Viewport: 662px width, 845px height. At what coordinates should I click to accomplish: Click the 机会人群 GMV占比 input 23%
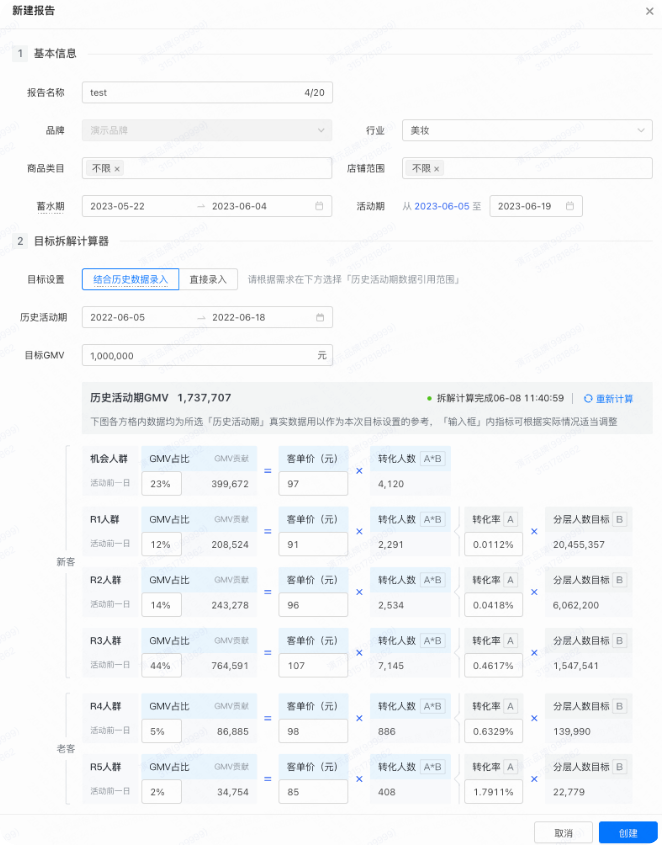[162, 483]
